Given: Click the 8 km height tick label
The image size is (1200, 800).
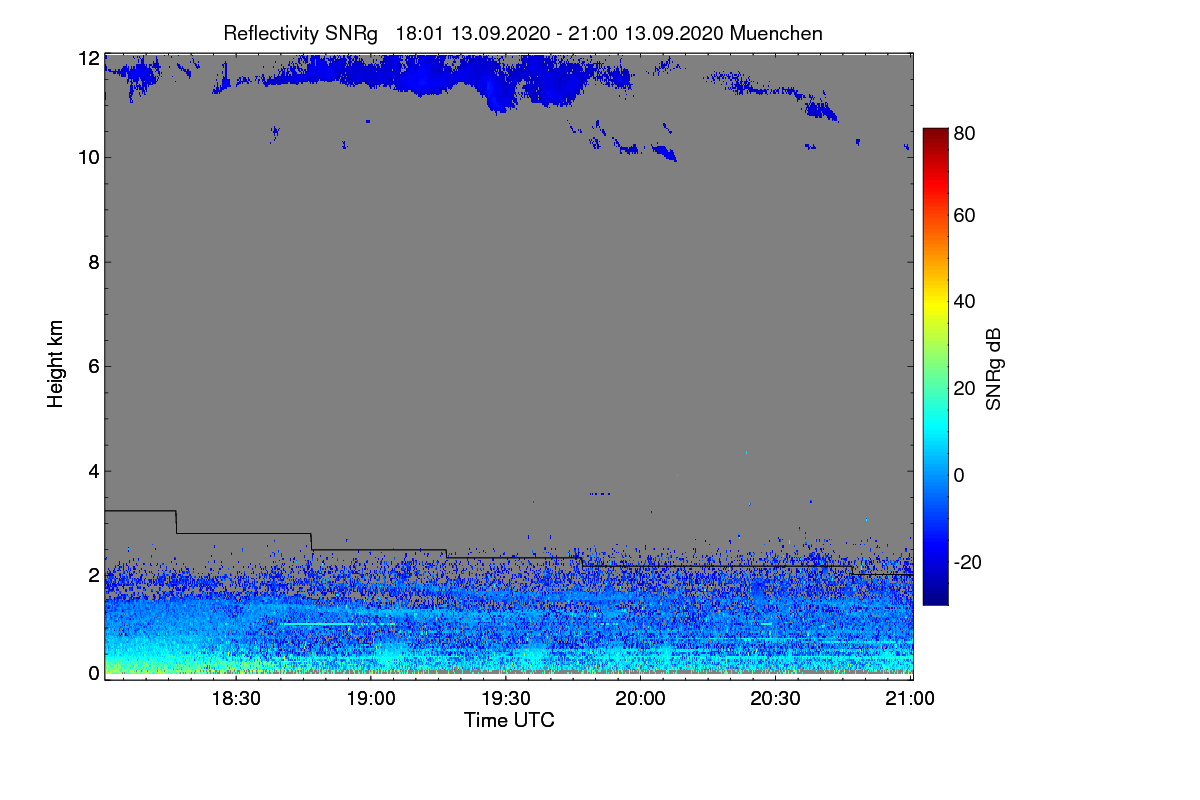Looking at the screenshot, I should pyautogui.click(x=94, y=262).
